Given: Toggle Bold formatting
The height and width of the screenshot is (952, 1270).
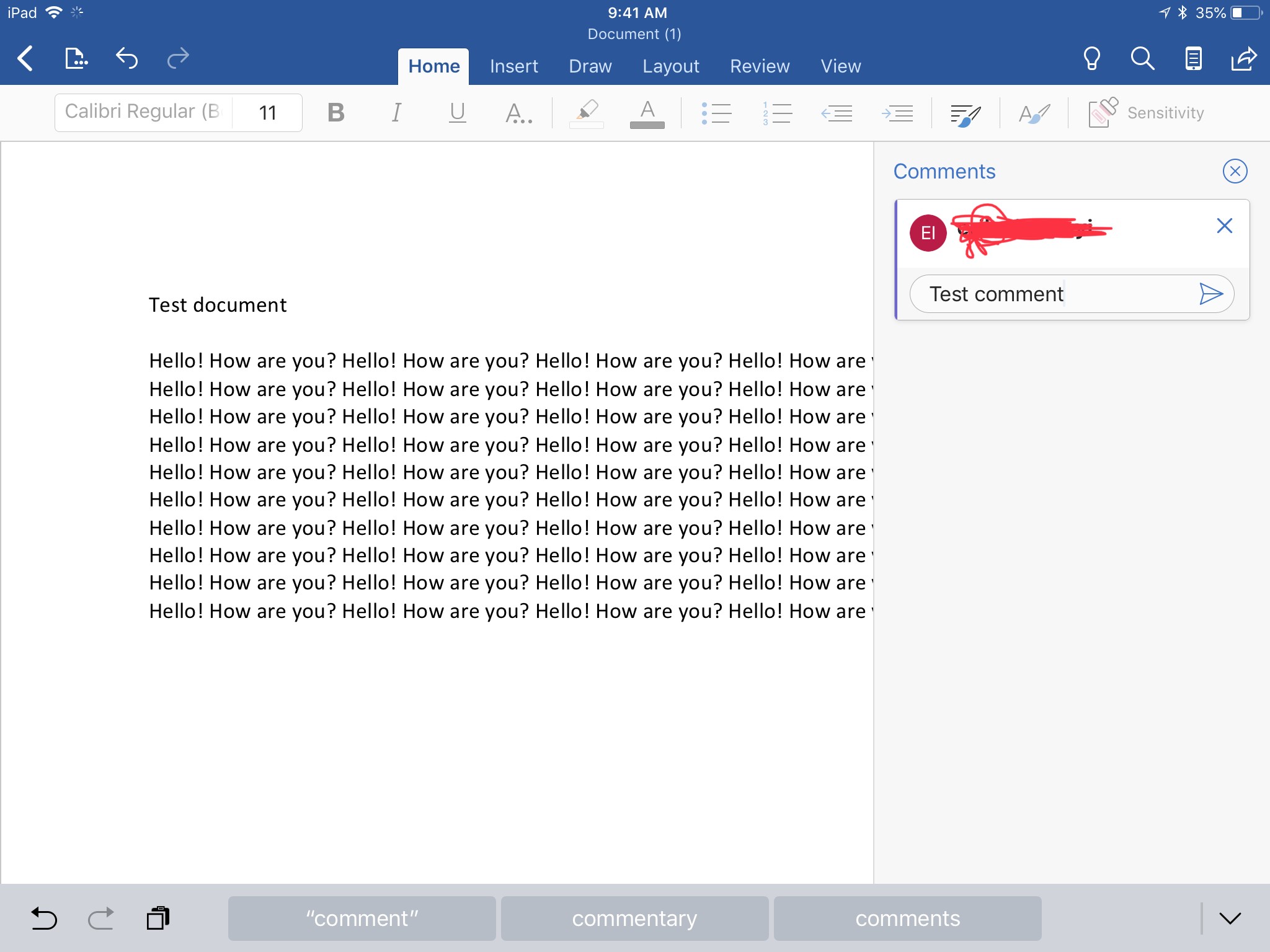Looking at the screenshot, I should (335, 113).
